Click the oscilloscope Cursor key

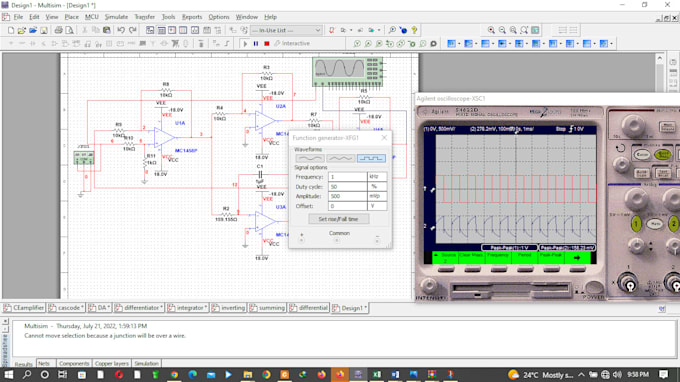coord(642,154)
